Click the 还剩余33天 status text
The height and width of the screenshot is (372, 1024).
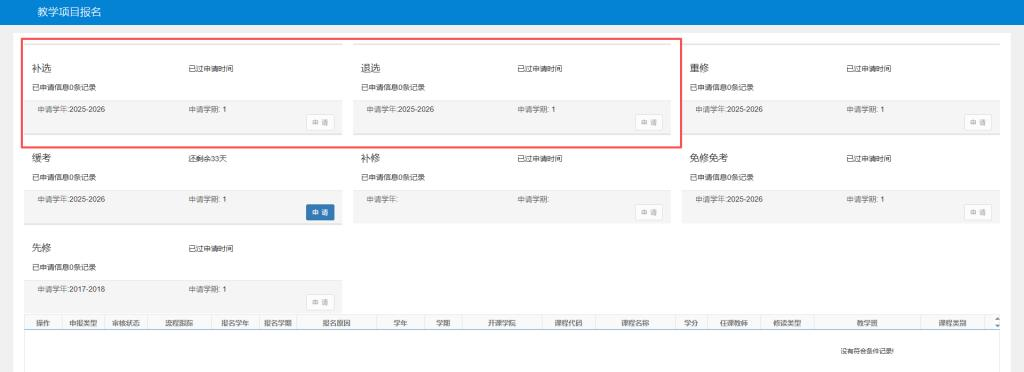coord(208,159)
